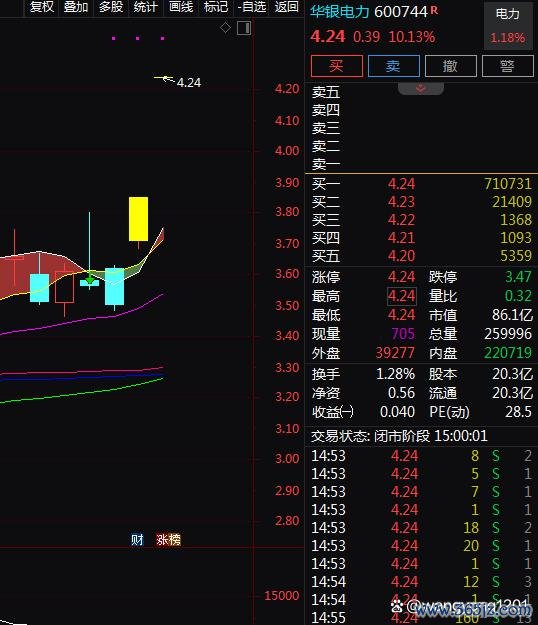Open the 复权 menu item
The height and width of the screenshot is (625, 538).
tap(42, 7)
